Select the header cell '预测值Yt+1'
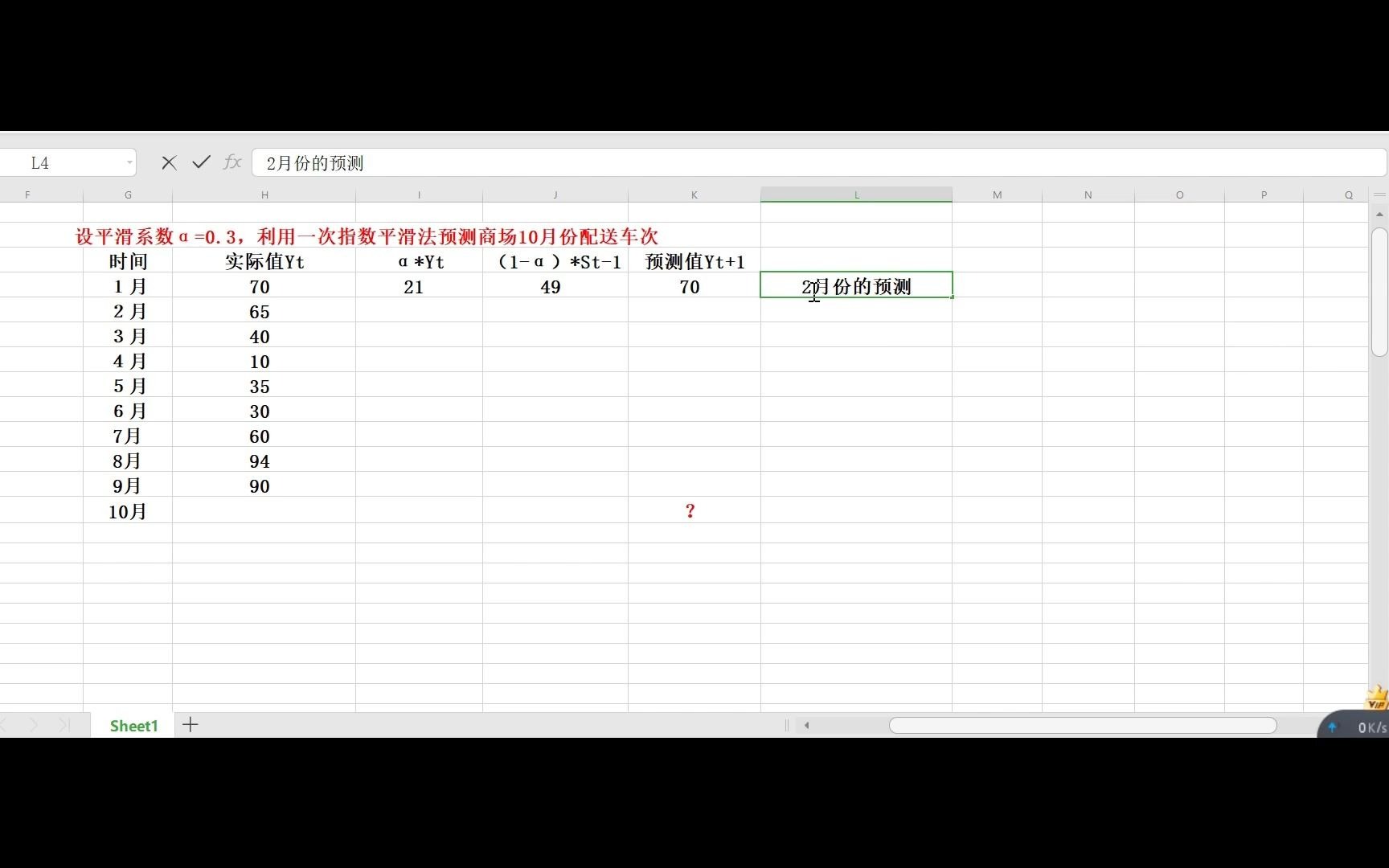The image size is (1389, 868). point(694,261)
